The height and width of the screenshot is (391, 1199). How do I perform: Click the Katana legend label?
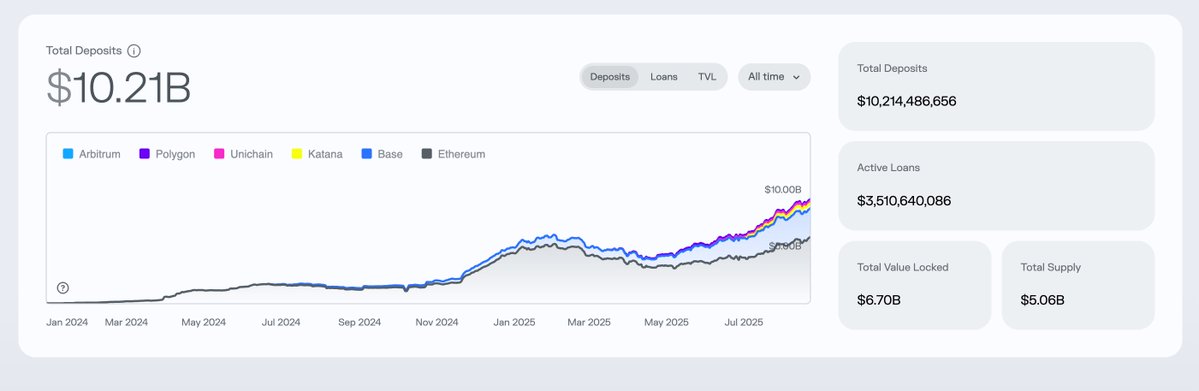pos(325,155)
